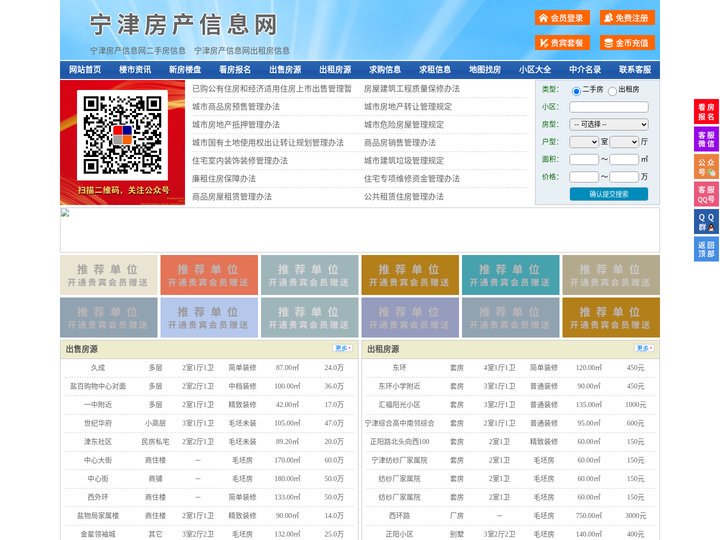Select the 出租房 radio button
The height and width of the screenshot is (540, 720).
click(x=612, y=91)
